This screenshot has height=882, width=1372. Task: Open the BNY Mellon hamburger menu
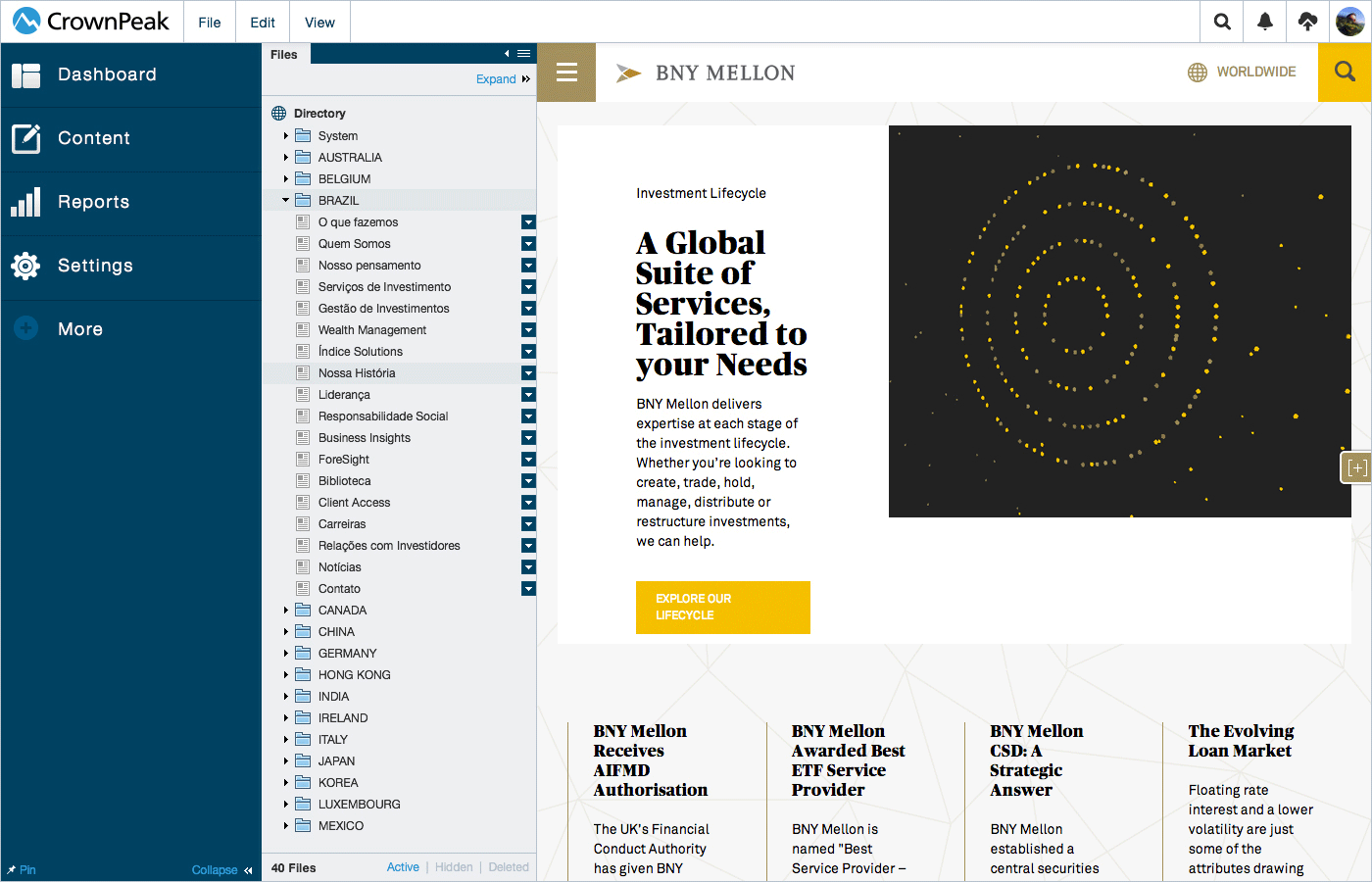point(566,72)
